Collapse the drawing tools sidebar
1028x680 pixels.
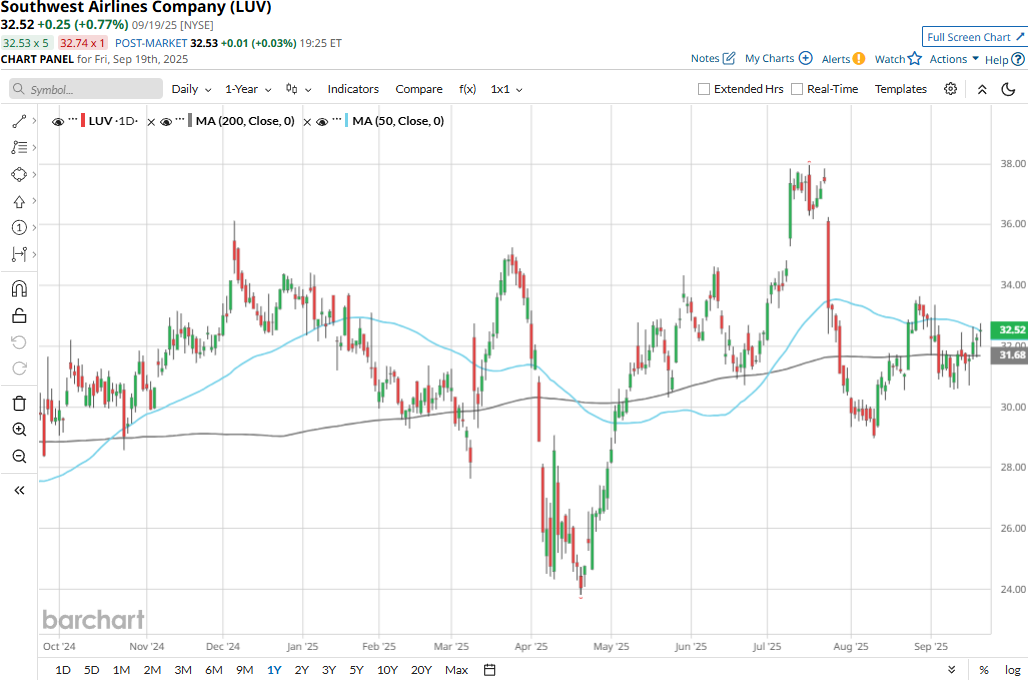coord(19,490)
